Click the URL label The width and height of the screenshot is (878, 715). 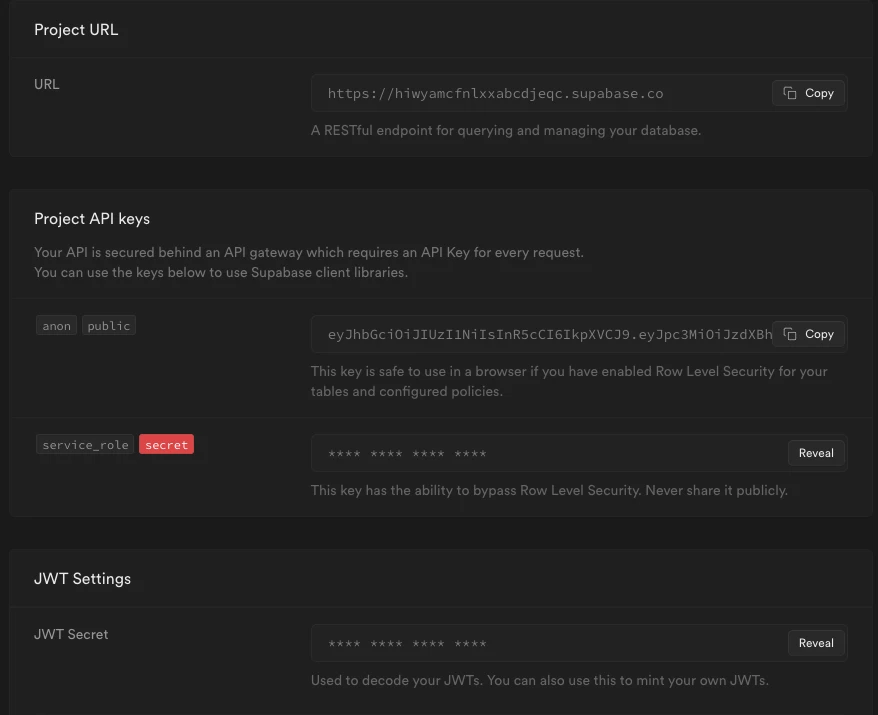point(46,84)
